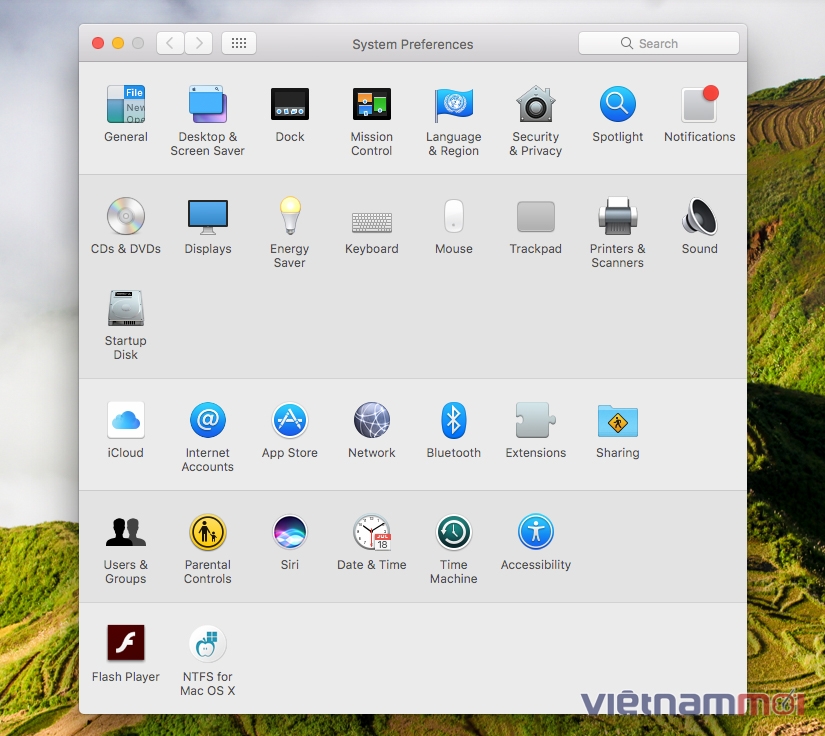The height and width of the screenshot is (736, 825).
Task: Click the back navigation arrow
Action: coord(170,43)
